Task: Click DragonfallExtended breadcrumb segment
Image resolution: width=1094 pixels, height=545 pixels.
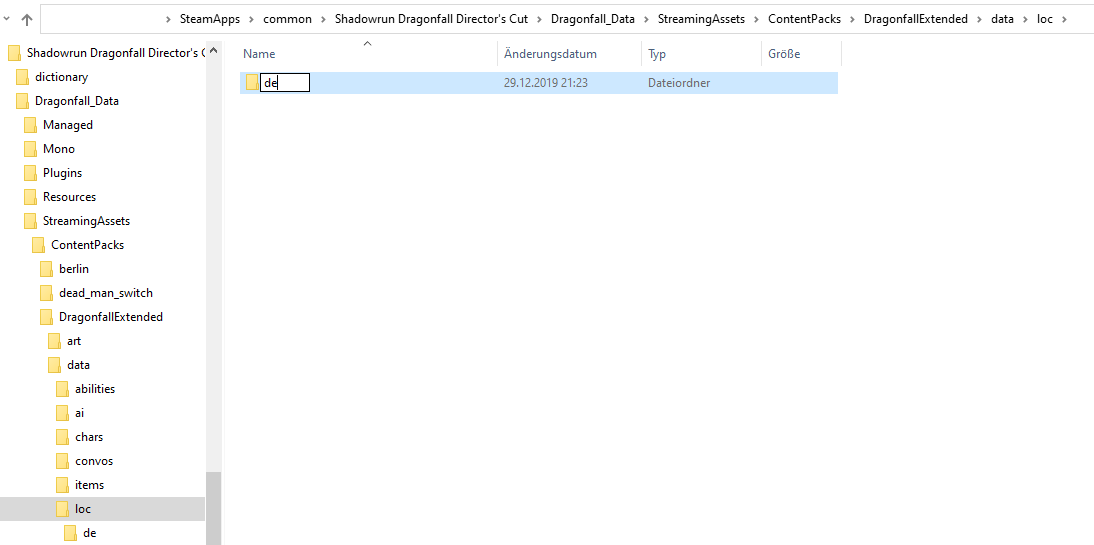Action: coord(915,20)
